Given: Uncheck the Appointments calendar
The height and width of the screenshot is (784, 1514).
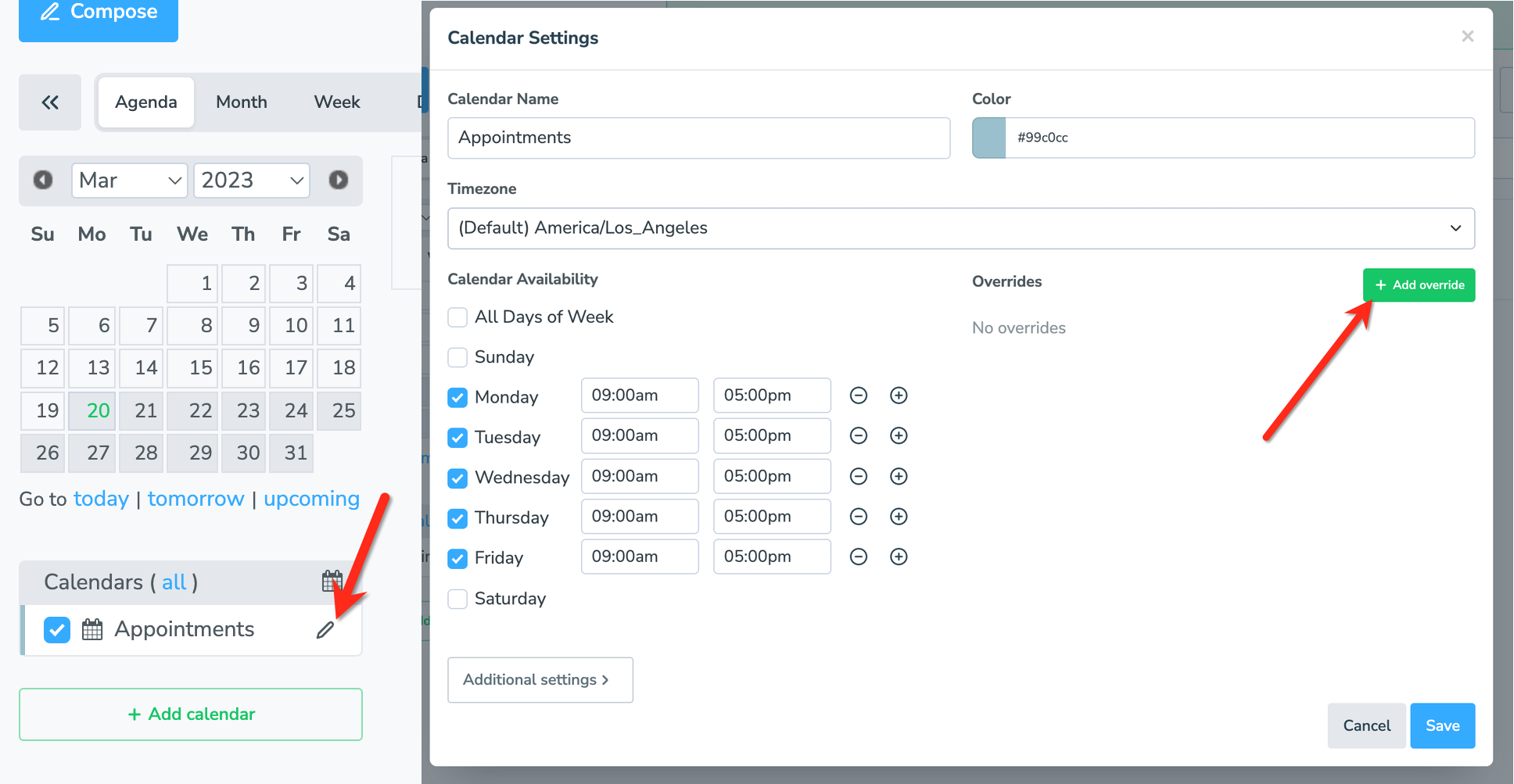Looking at the screenshot, I should 56,629.
